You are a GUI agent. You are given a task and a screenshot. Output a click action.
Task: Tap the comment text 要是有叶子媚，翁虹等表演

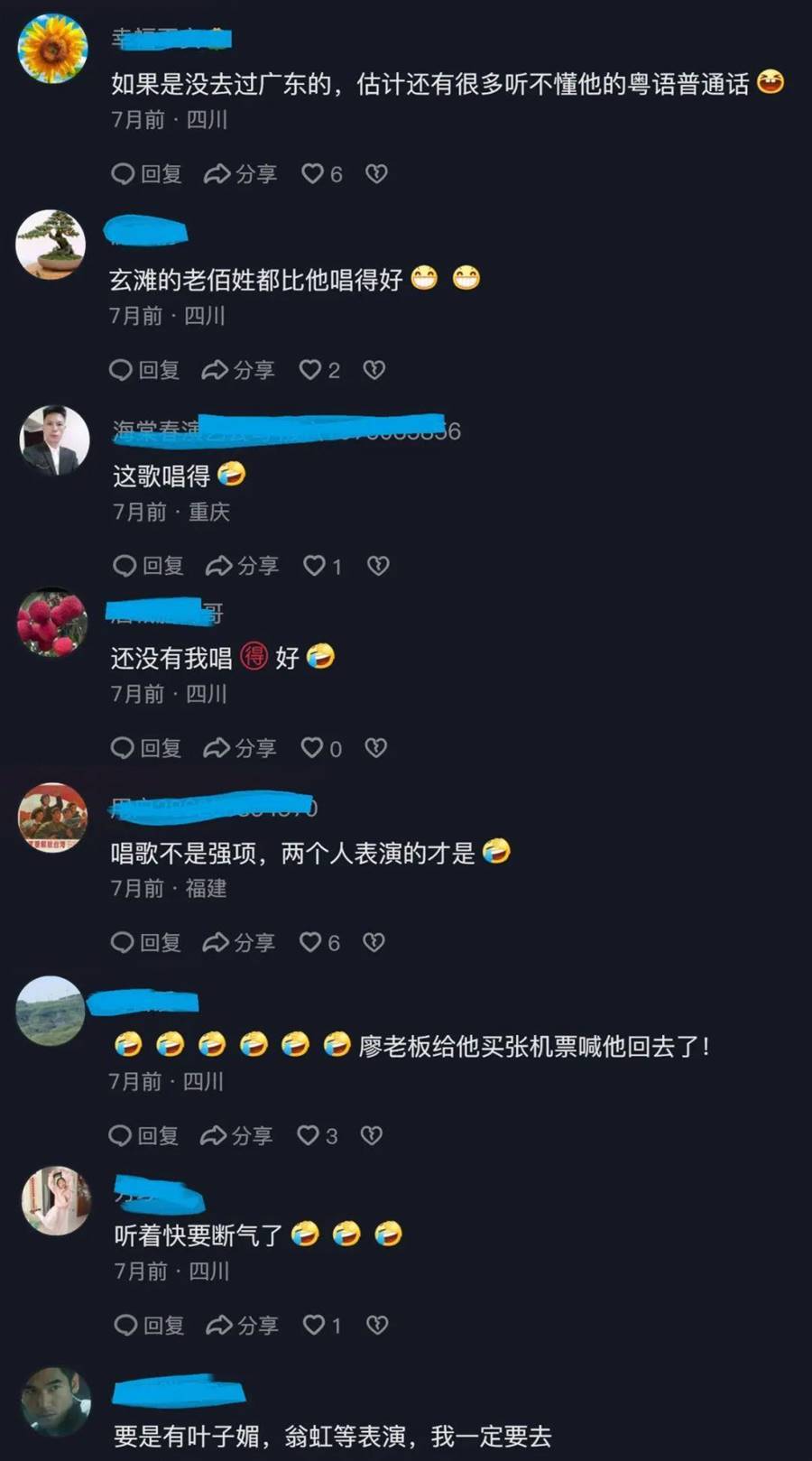pos(332,1436)
